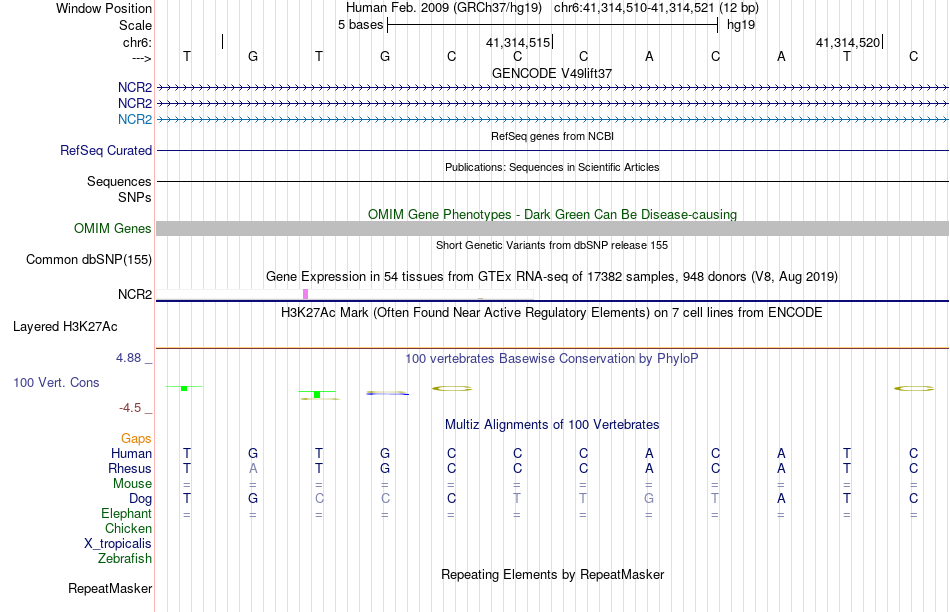Viewport: 950px width, 612px height.
Task: Open the Layered H3K27Ac track label
Action: pyautogui.click(x=65, y=327)
